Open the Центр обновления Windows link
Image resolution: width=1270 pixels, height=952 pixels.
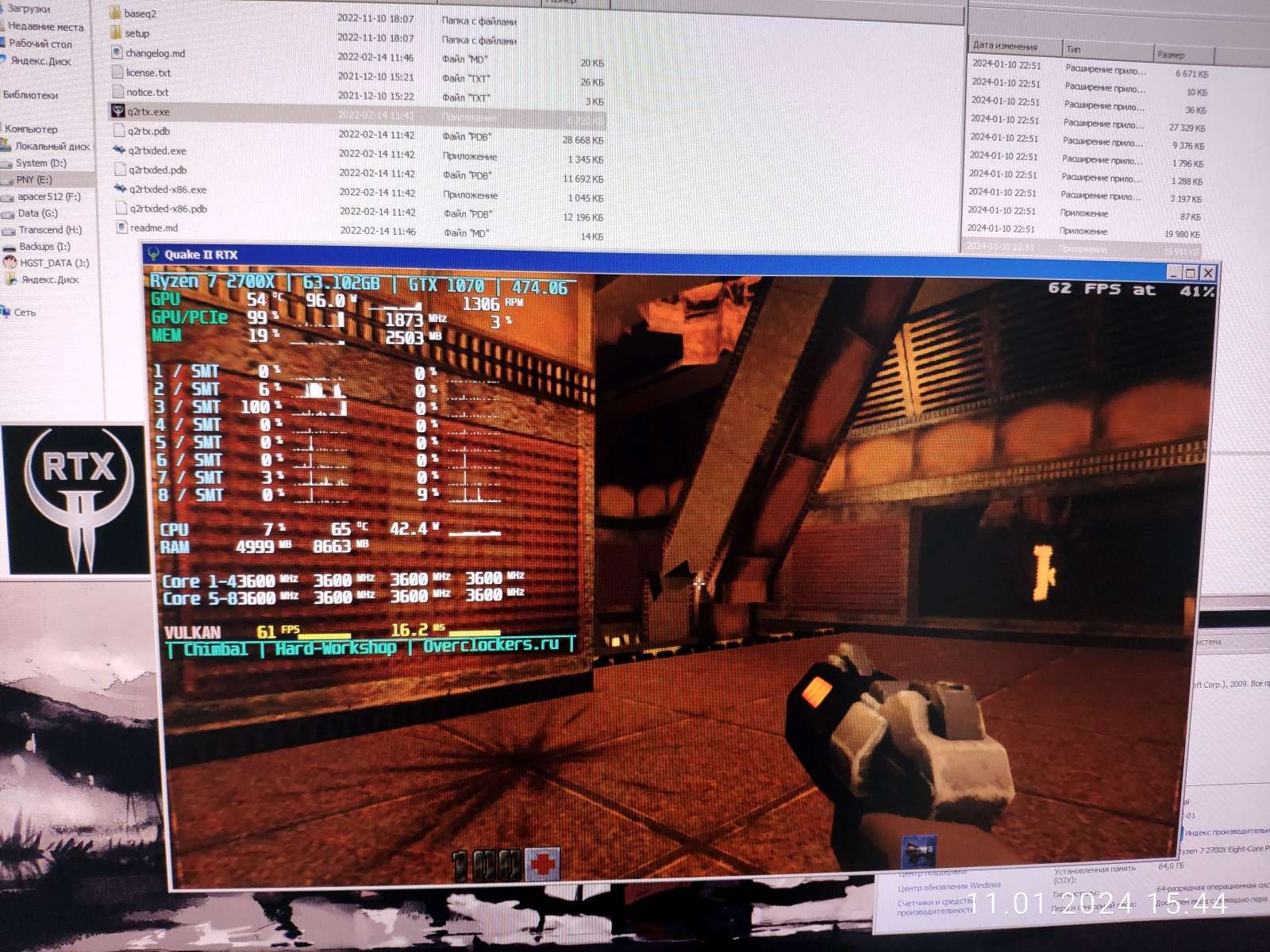[x=949, y=885]
